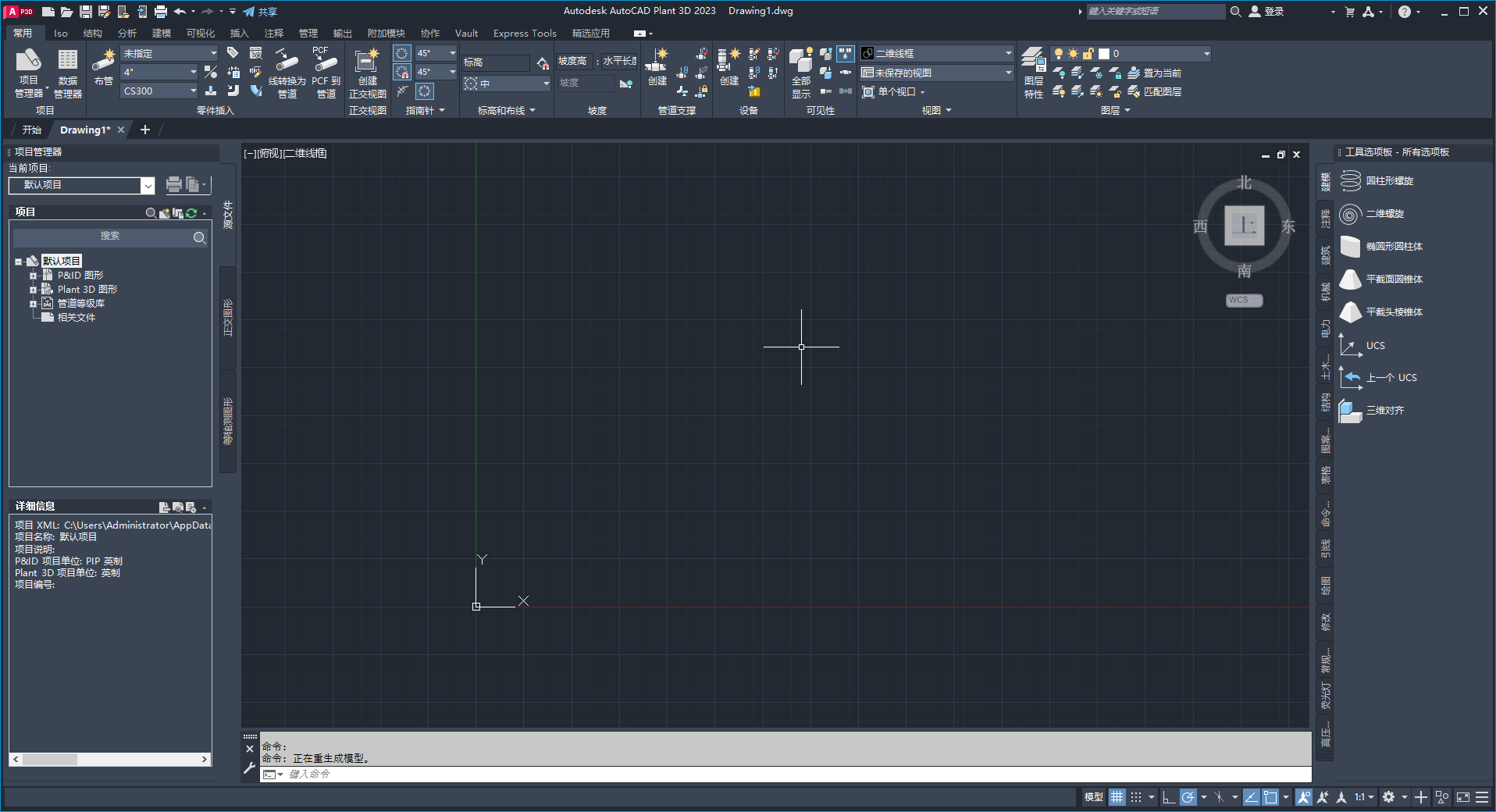Switch to the Express Tools ribbon tab
The image size is (1496, 812).
[x=524, y=33]
